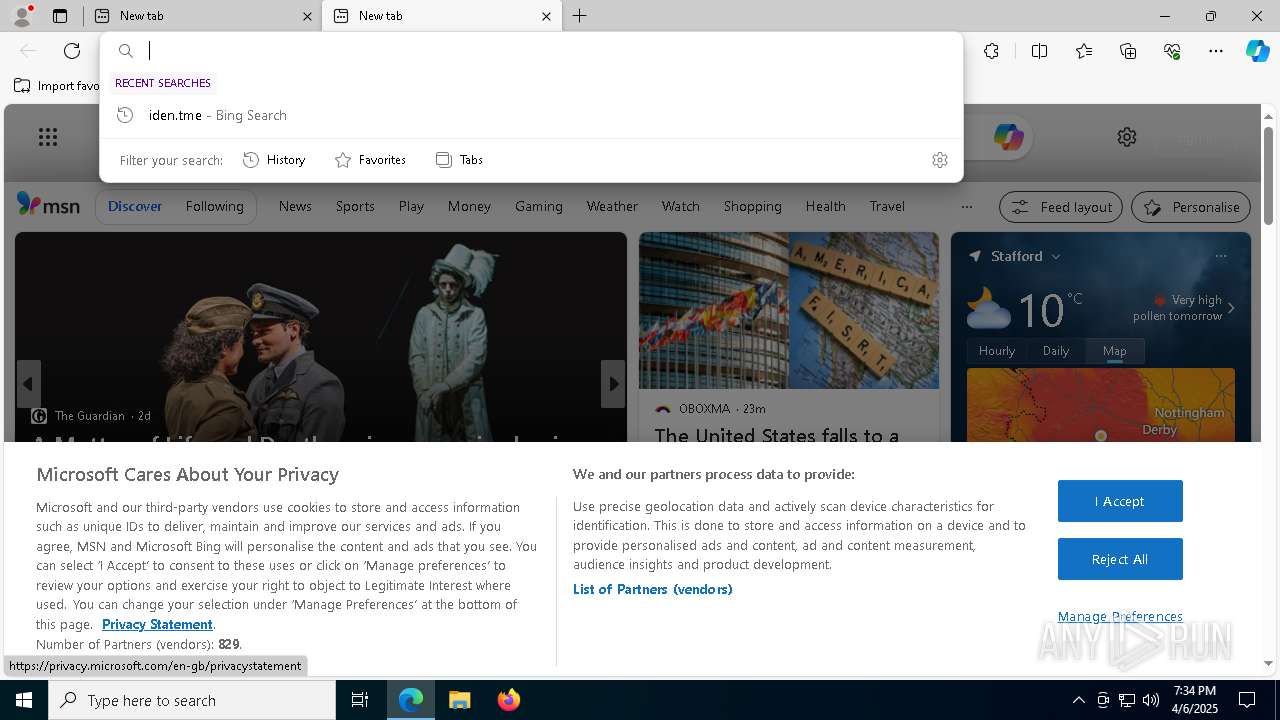This screenshot has height=720, width=1280.
Task: Open the weather map thumbnail
Action: (x=1101, y=405)
